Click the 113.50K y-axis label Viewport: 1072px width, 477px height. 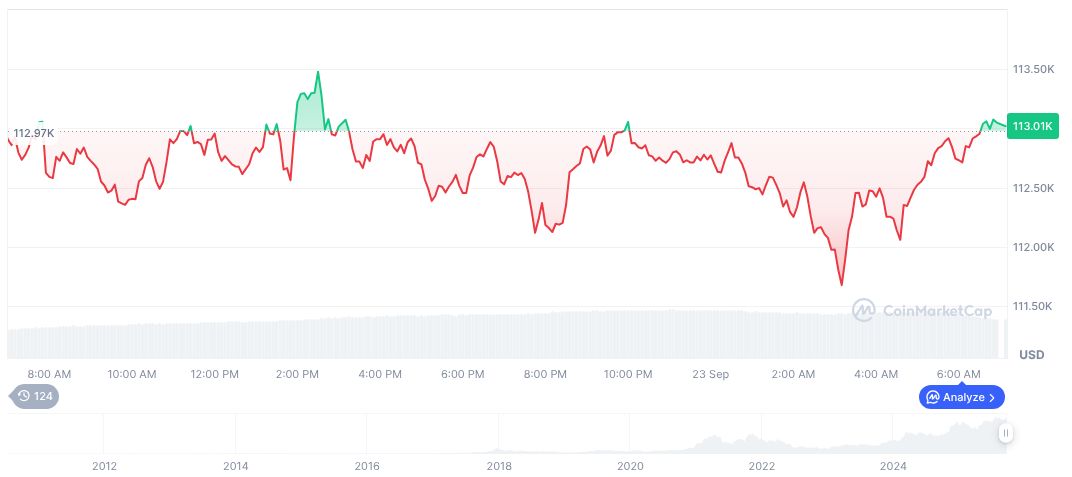pyautogui.click(x=1033, y=70)
